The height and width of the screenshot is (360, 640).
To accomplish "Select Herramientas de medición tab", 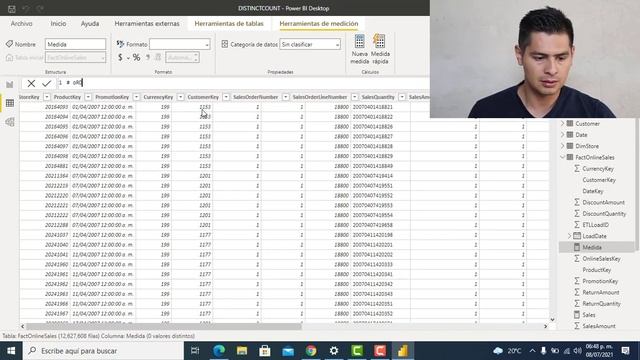I will [319, 24].
